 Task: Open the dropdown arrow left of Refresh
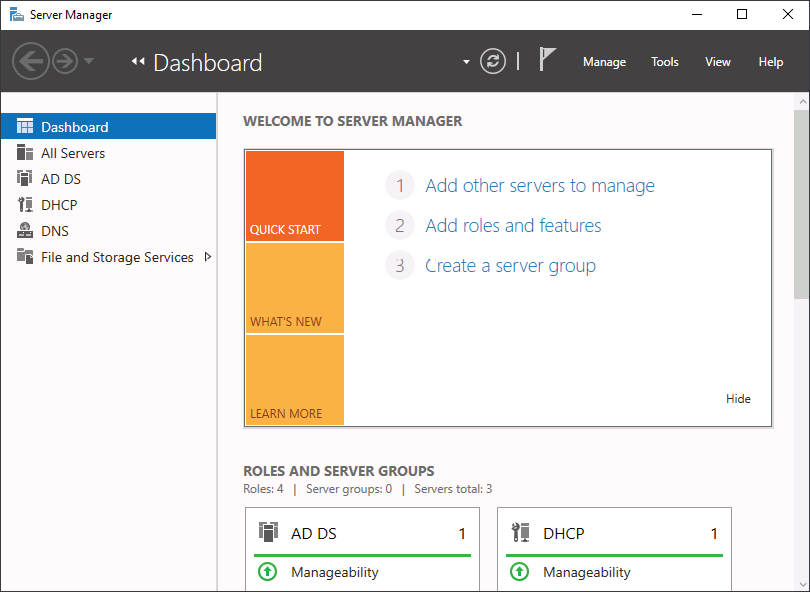click(x=466, y=62)
